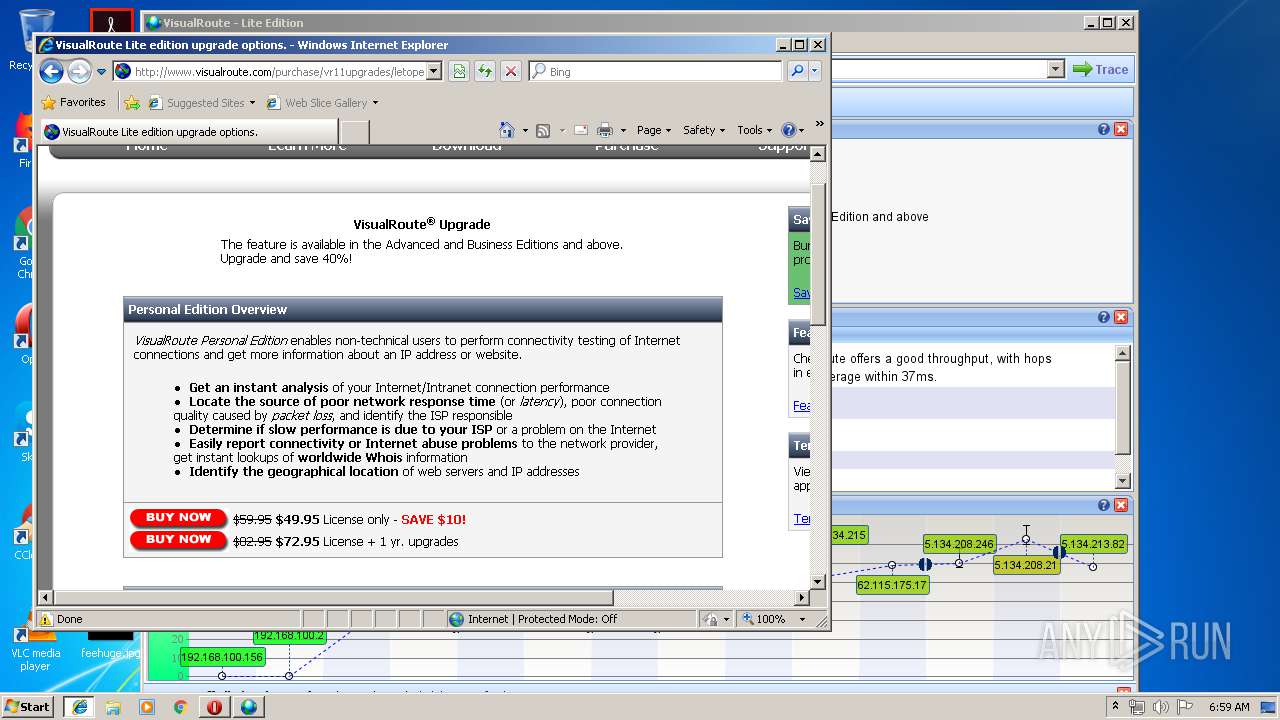Viewport: 1280px width, 720px height.
Task: Open the Windows Start menu
Action: [x=27, y=706]
